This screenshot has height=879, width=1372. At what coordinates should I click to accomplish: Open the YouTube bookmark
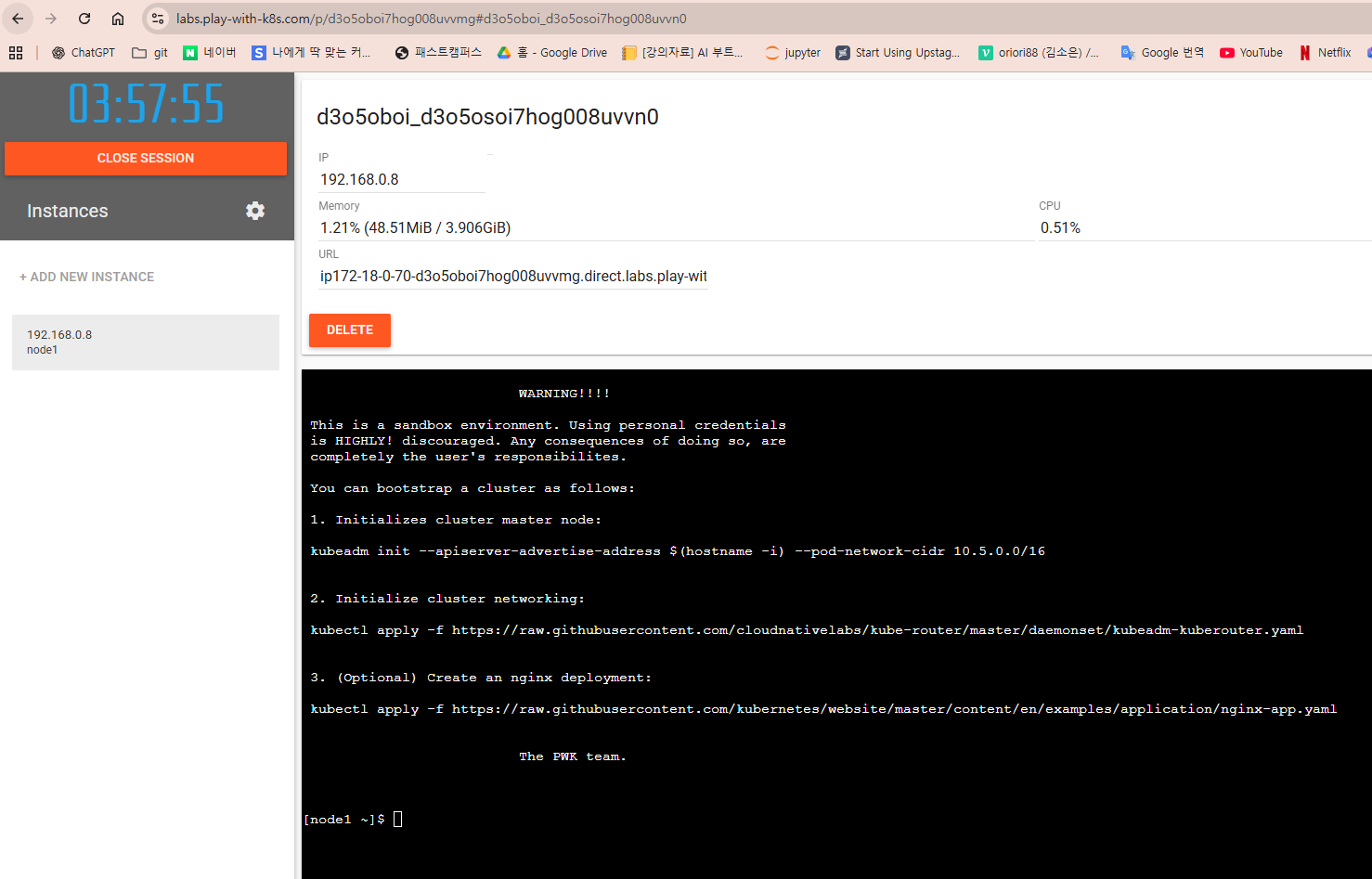coord(1251,53)
